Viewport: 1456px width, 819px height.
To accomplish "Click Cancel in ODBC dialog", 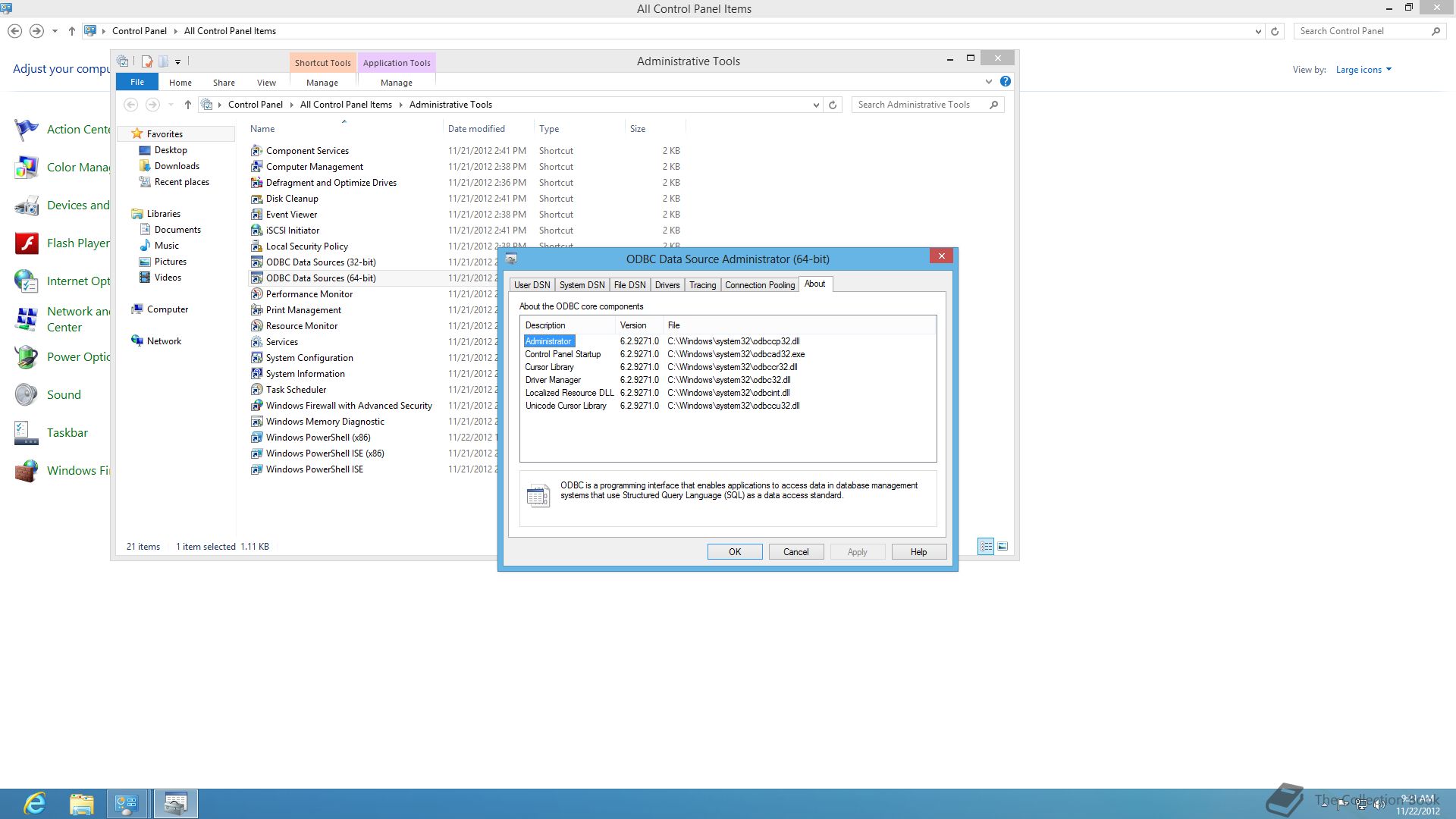I will (x=796, y=552).
